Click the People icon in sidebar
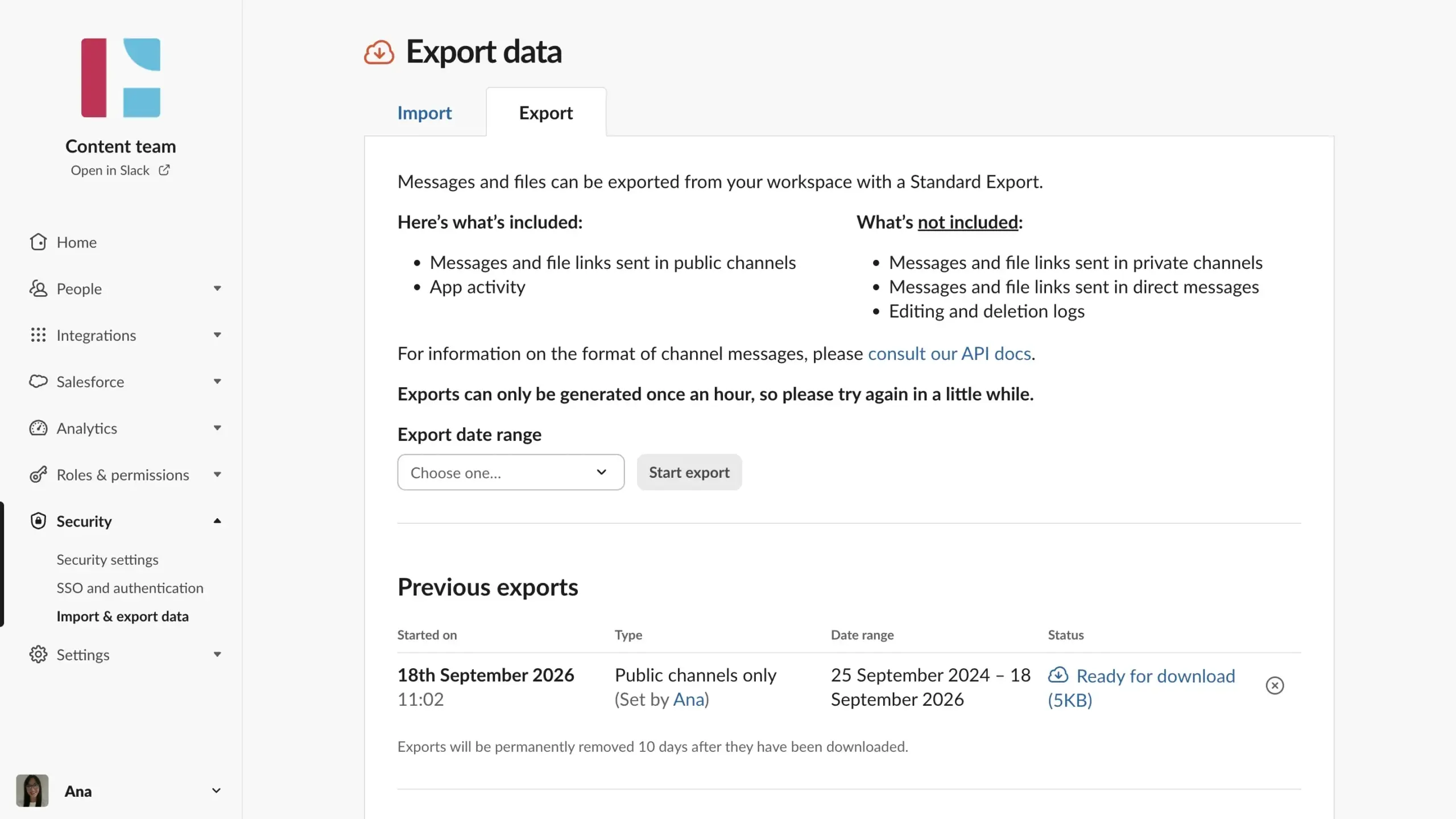This screenshot has height=819, width=1456. (x=38, y=288)
